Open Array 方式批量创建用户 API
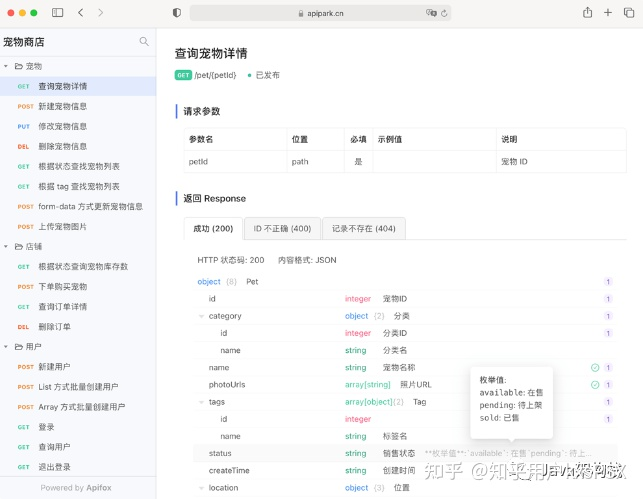 point(78,407)
